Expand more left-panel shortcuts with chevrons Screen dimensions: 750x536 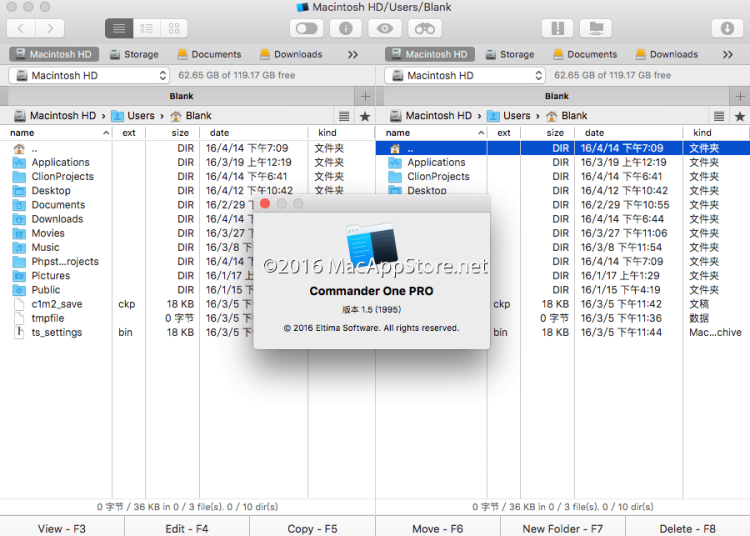tap(352, 54)
